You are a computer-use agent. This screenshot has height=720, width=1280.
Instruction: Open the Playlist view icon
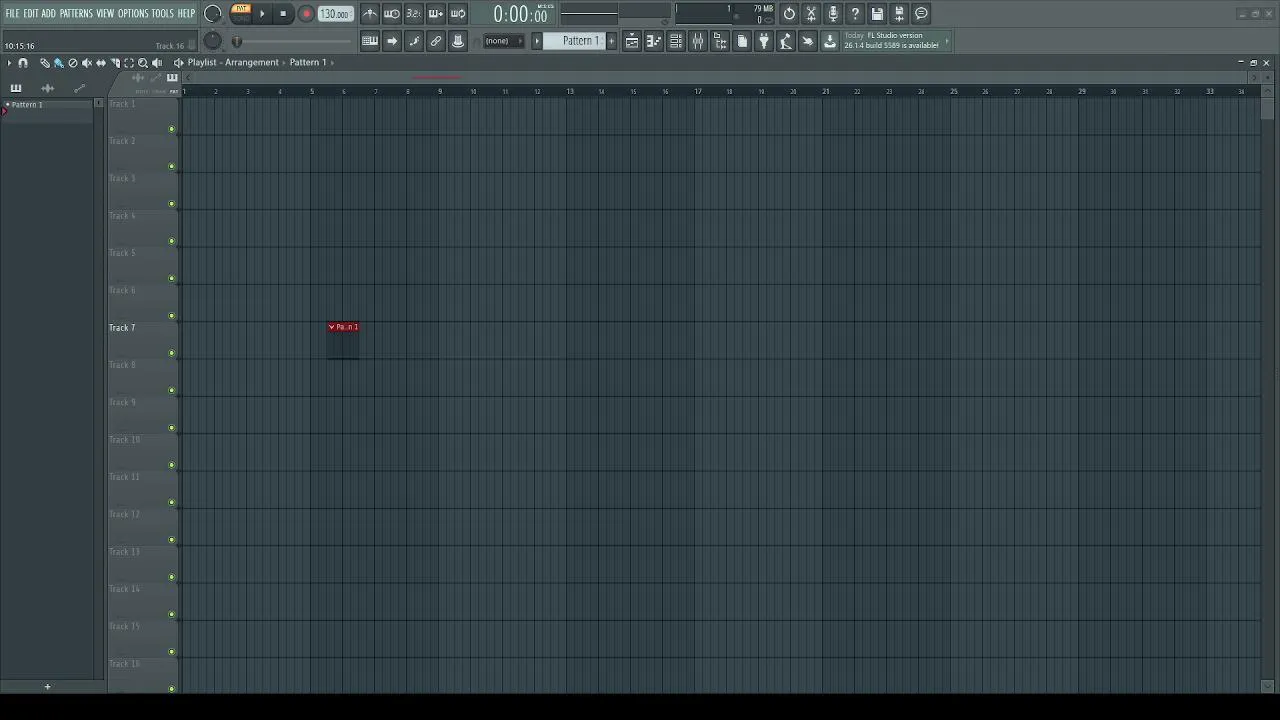point(632,41)
